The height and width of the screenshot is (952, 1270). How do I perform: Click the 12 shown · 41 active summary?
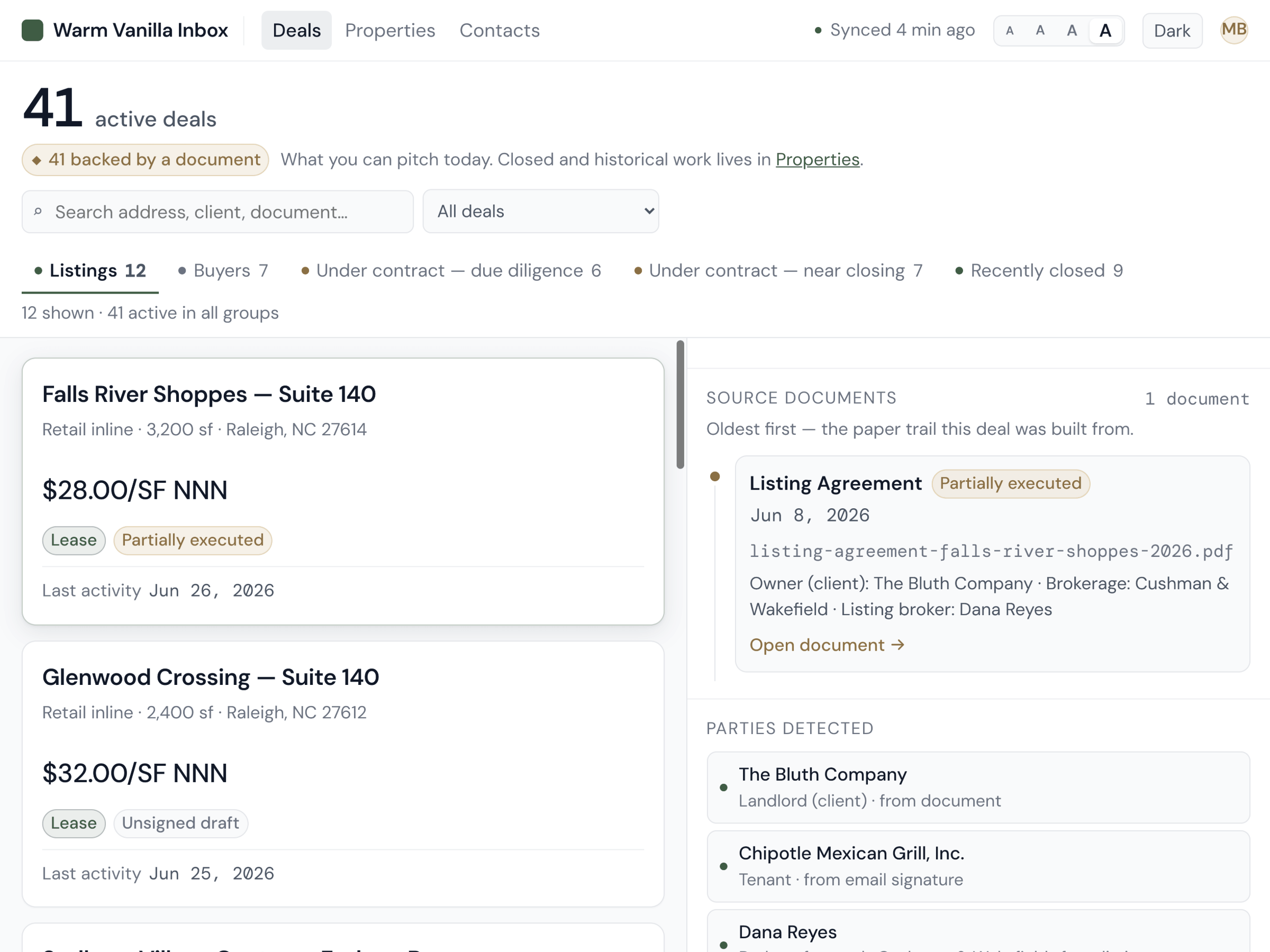tap(150, 313)
